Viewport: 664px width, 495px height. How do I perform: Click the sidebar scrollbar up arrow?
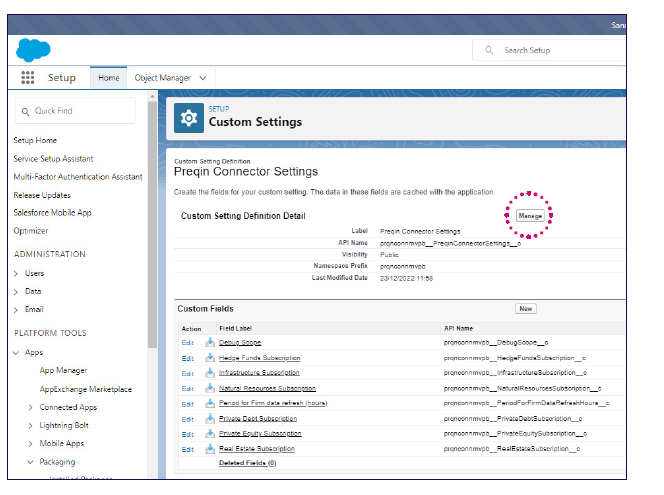click(152, 97)
